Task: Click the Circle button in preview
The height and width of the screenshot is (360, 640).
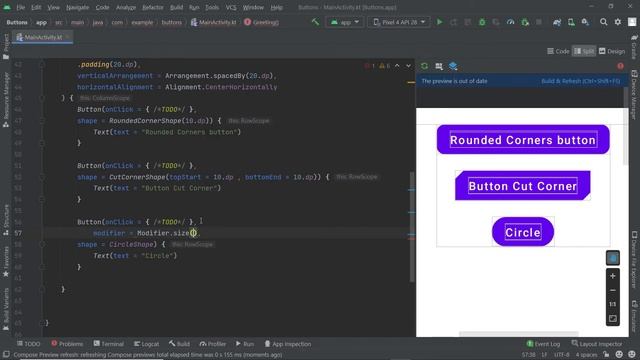Action: pyautogui.click(x=523, y=232)
